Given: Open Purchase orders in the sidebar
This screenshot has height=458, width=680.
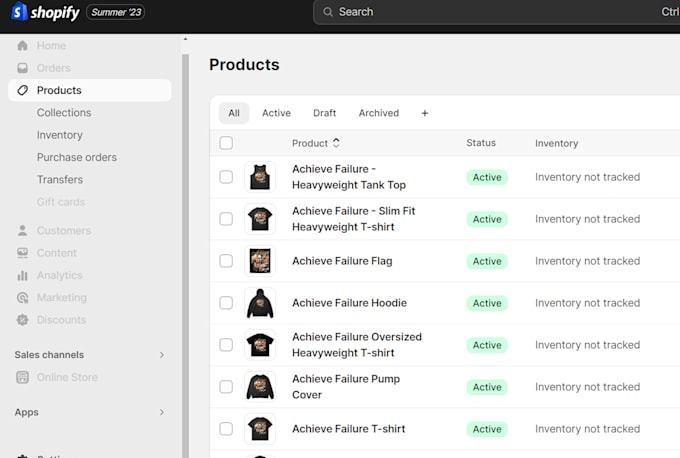Looking at the screenshot, I should tap(77, 157).
